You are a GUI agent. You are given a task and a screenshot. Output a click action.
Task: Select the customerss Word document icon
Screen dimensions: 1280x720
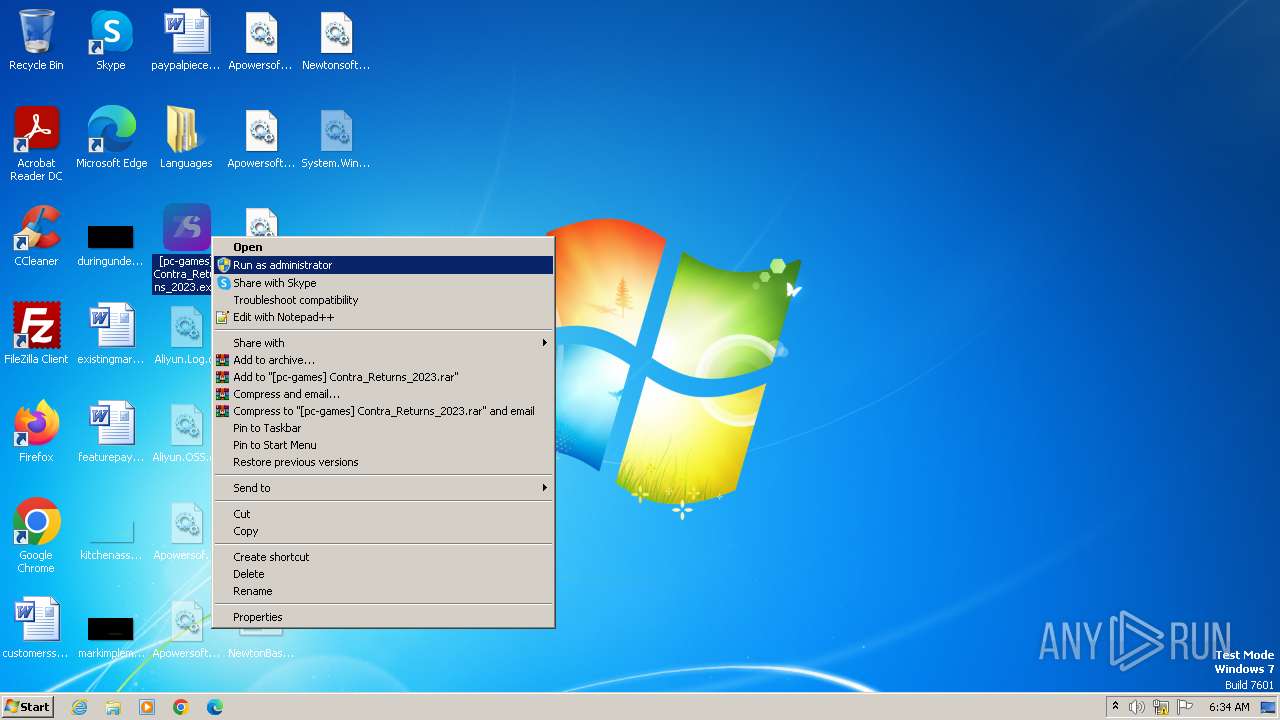click(x=36, y=628)
